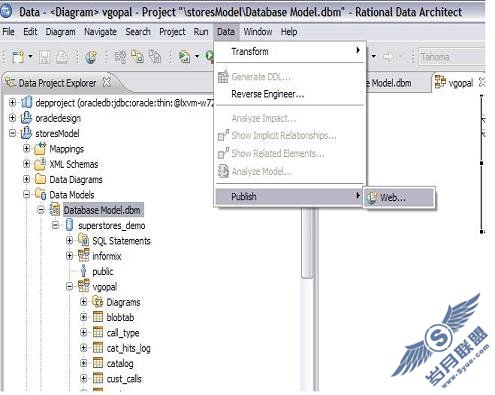Expand the depproject node
The height and width of the screenshot is (395, 495).
(x=12, y=102)
